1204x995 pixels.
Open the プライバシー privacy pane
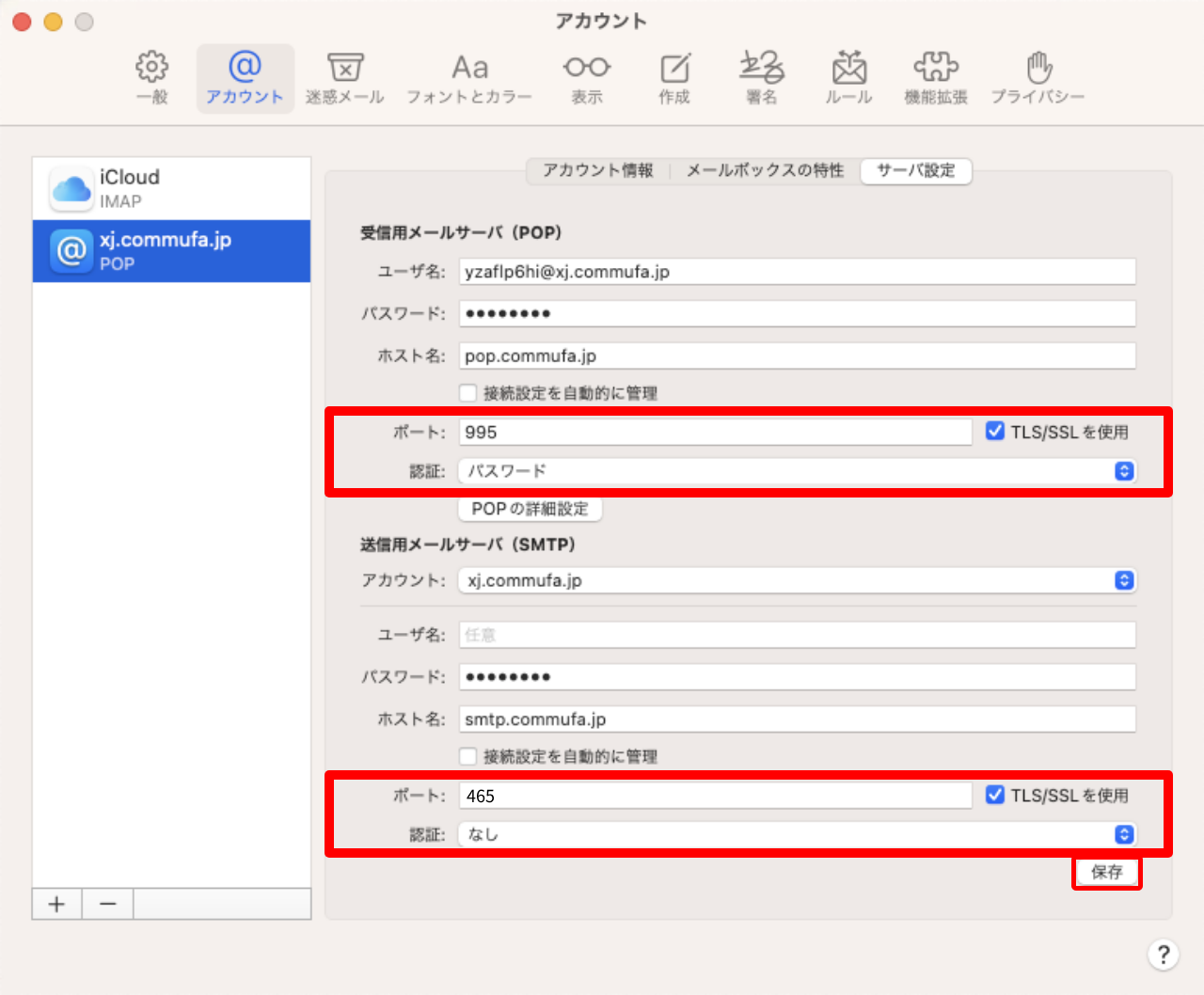pyautogui.click(x=1038, y=78)
